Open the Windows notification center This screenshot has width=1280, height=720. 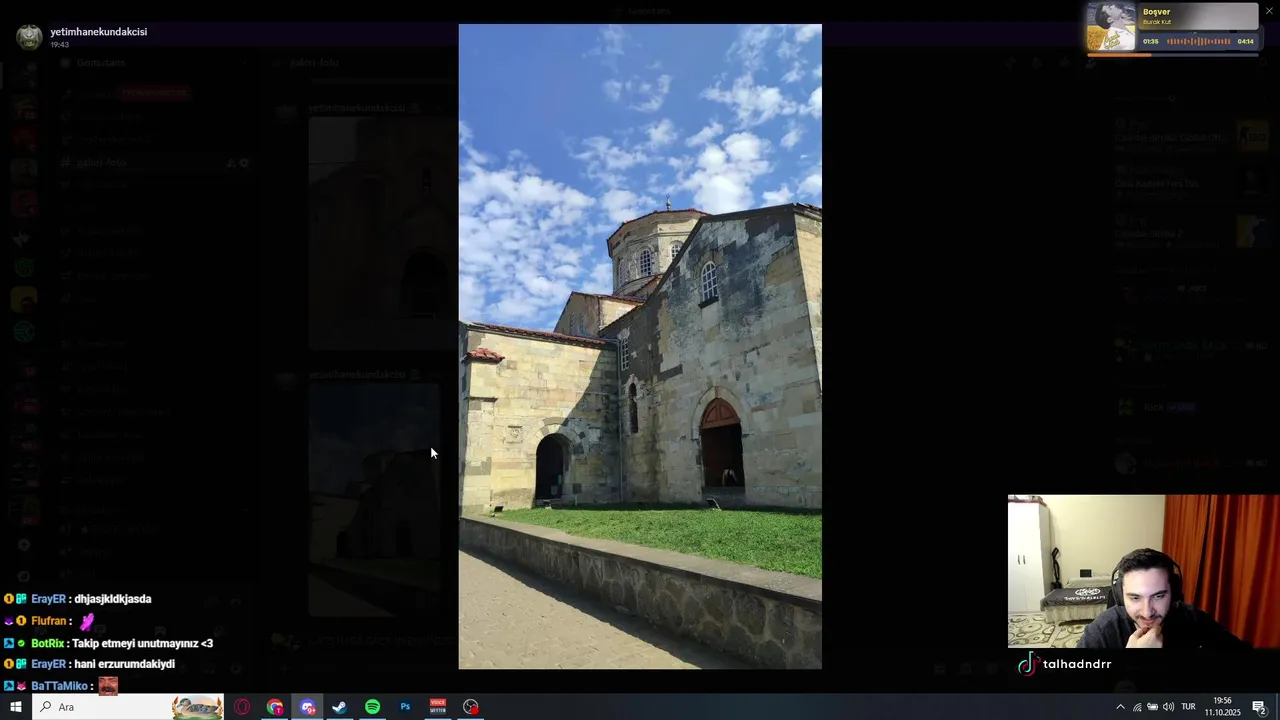click(1259, 707)
